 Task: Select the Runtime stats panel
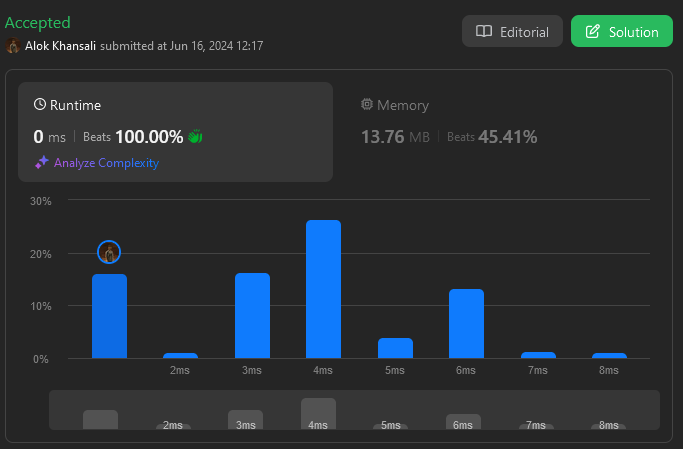(x=175, y=132)
